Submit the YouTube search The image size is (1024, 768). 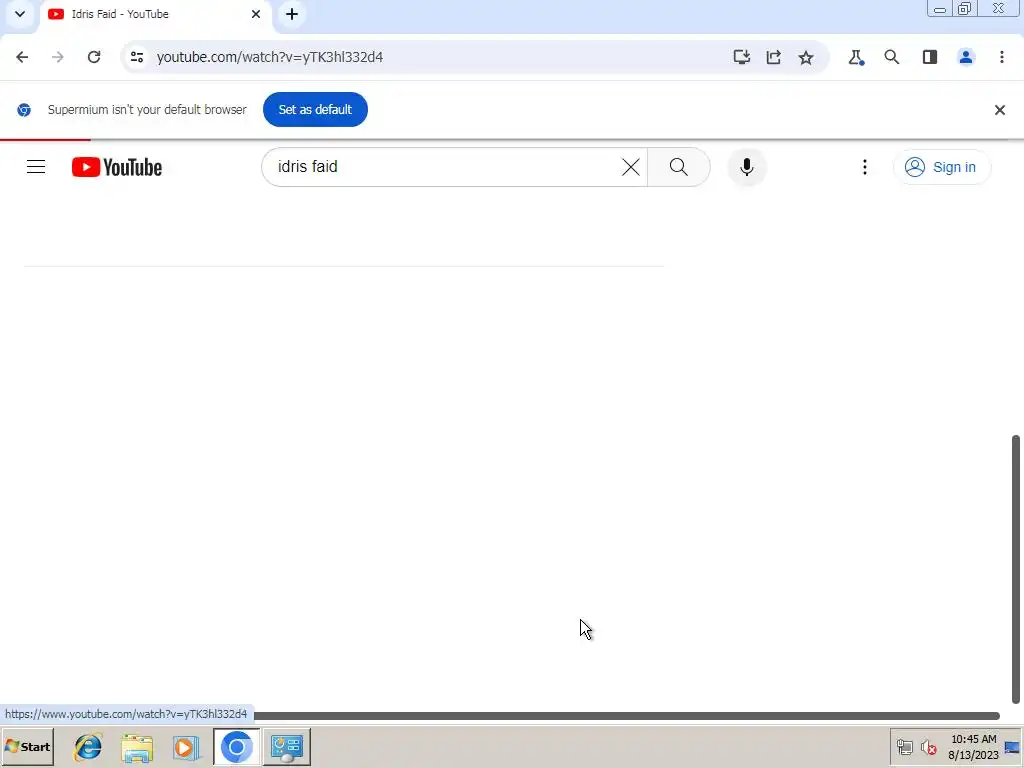pyautogui.click(x=679, y=167)
